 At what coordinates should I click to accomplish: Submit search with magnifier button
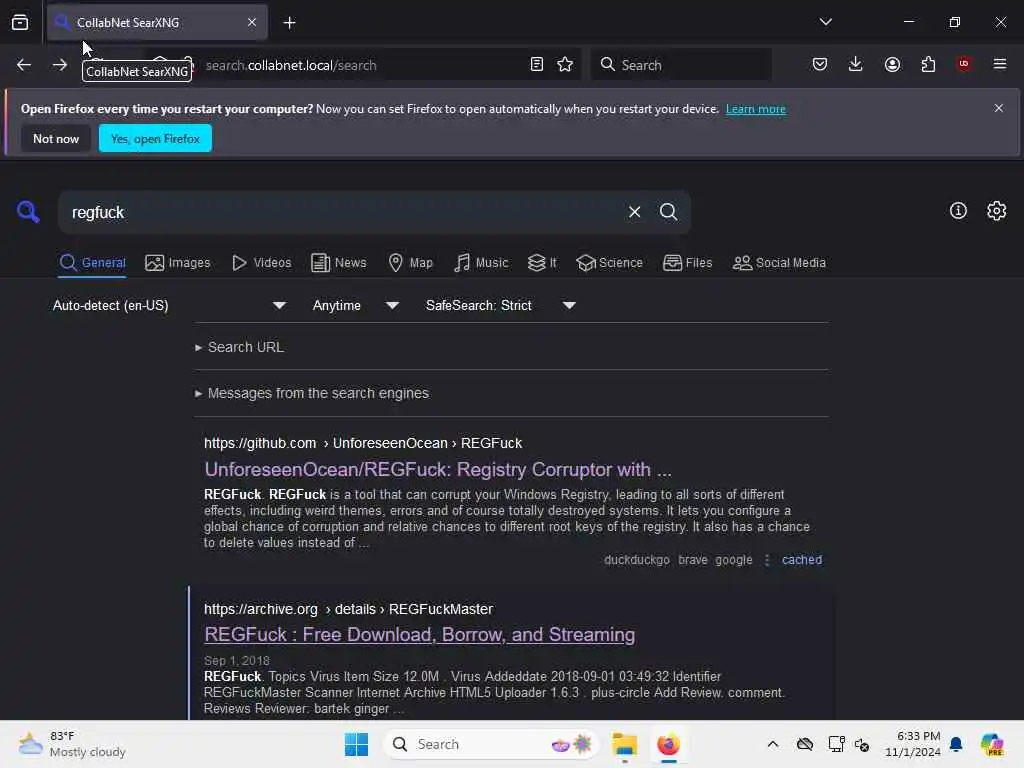click(x=668, y=212)
